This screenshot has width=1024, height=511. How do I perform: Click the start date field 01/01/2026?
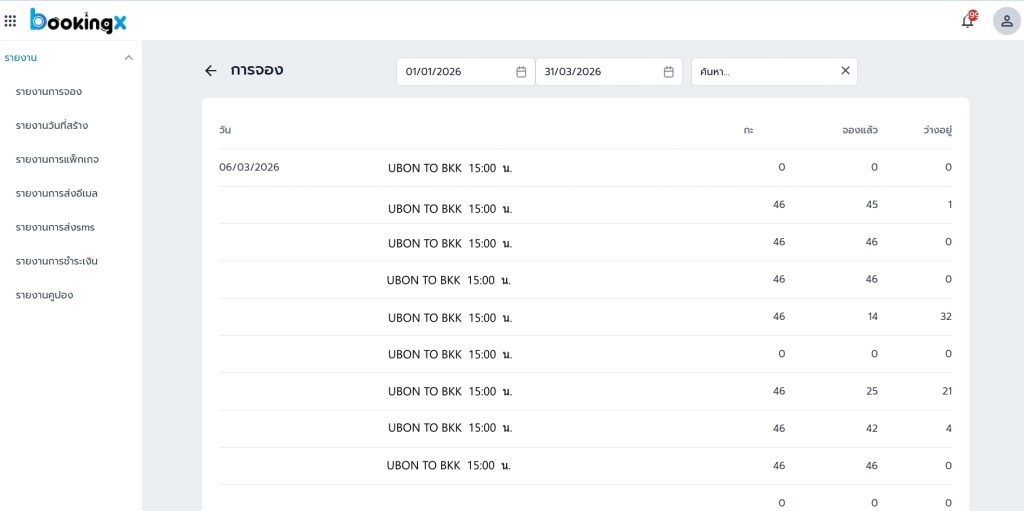[455, 72]
